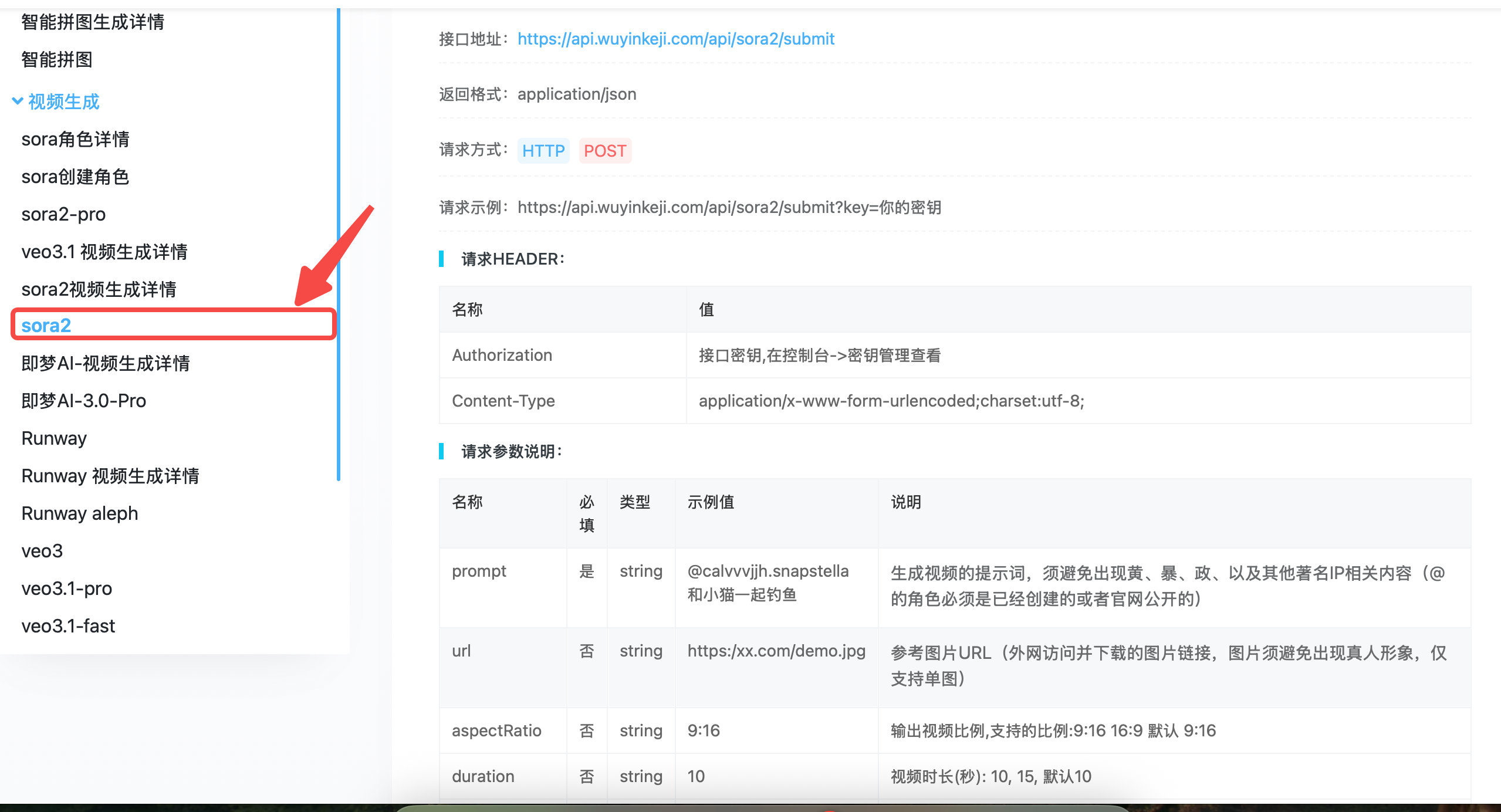1501x812 pixels.
Task: Open the 智能拼图生成详情 page
Action: click(x=93, y=22)
